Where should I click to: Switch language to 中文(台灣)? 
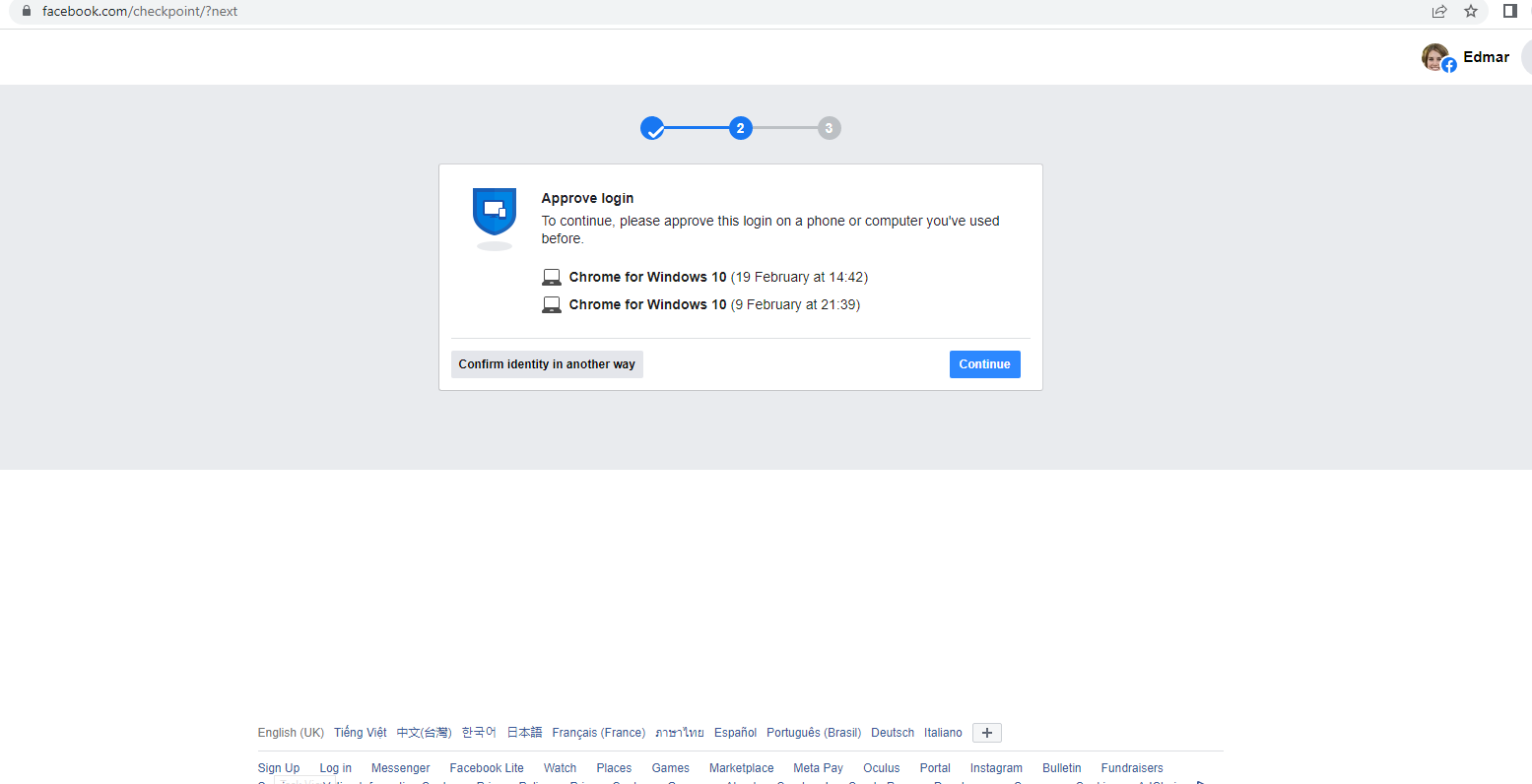coord(424,733)
